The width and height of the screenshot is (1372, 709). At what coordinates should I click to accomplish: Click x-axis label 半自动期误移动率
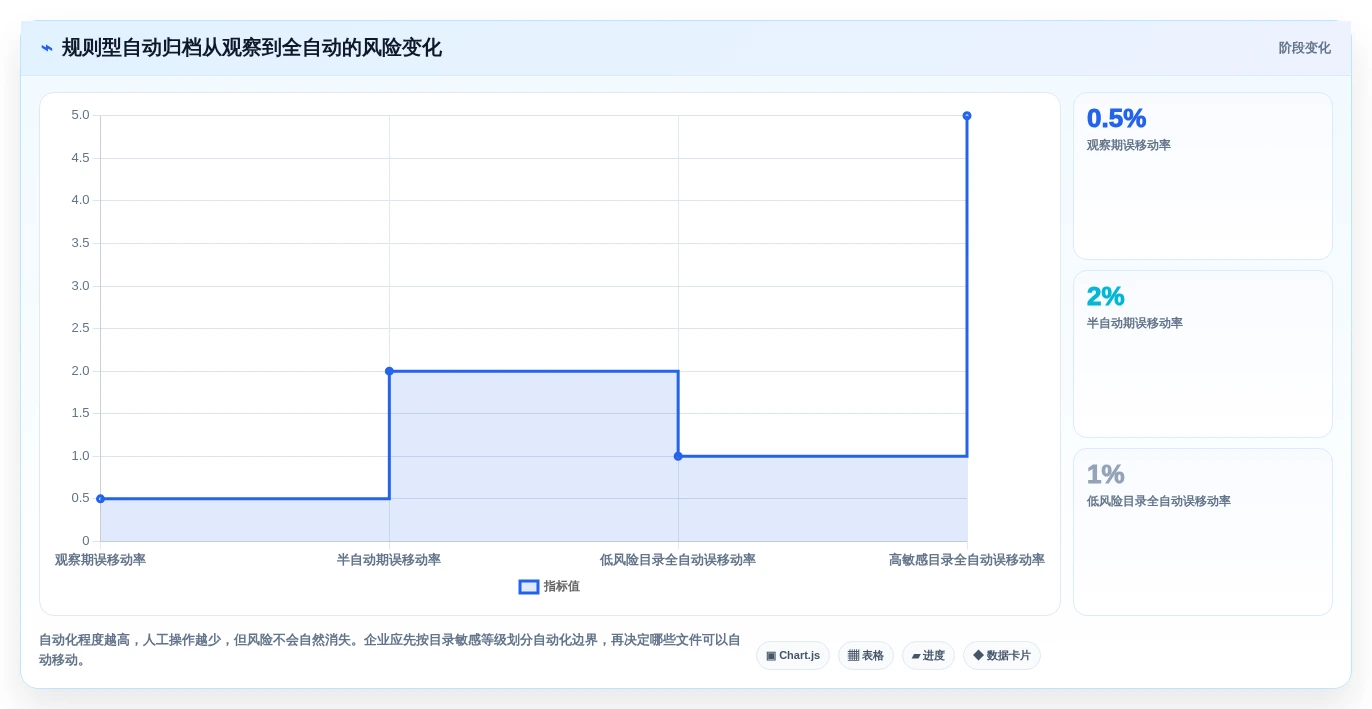[x=389, y=560]
